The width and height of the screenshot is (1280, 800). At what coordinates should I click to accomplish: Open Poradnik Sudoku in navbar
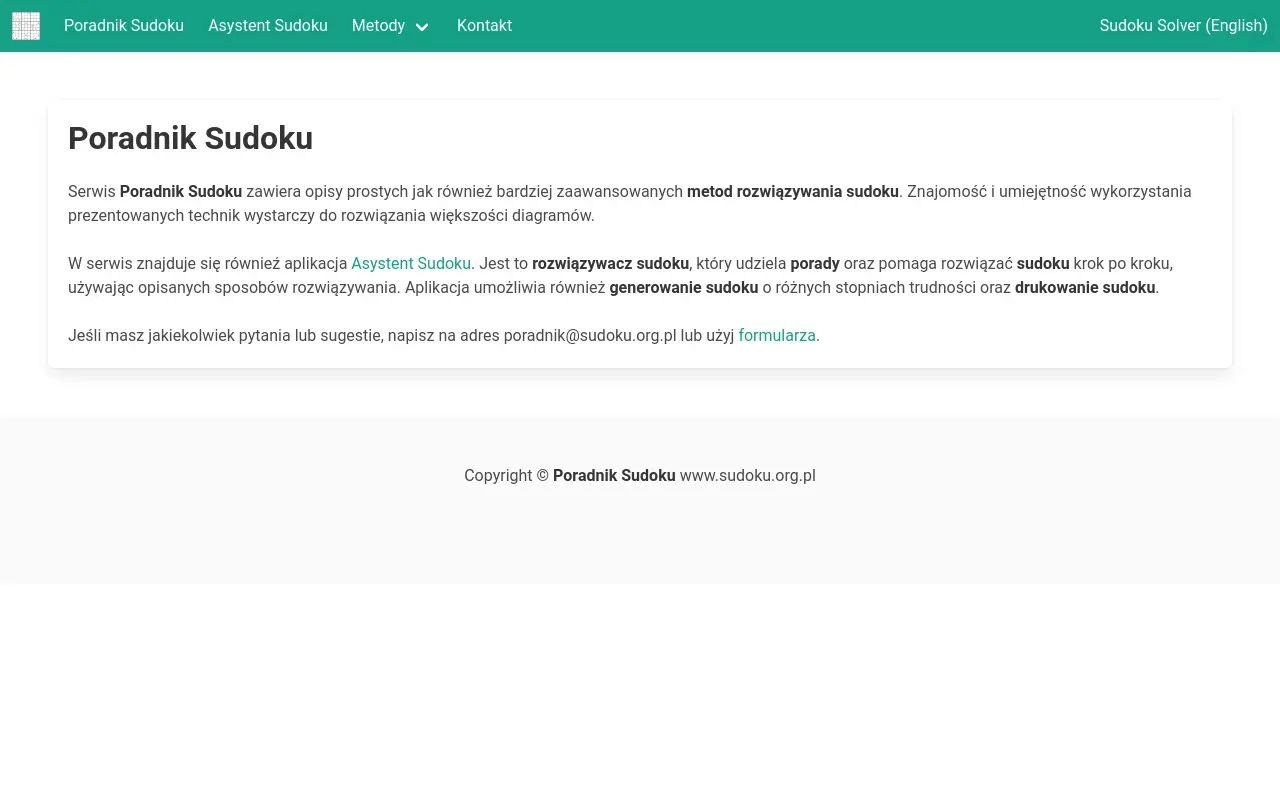pos(124,26)
